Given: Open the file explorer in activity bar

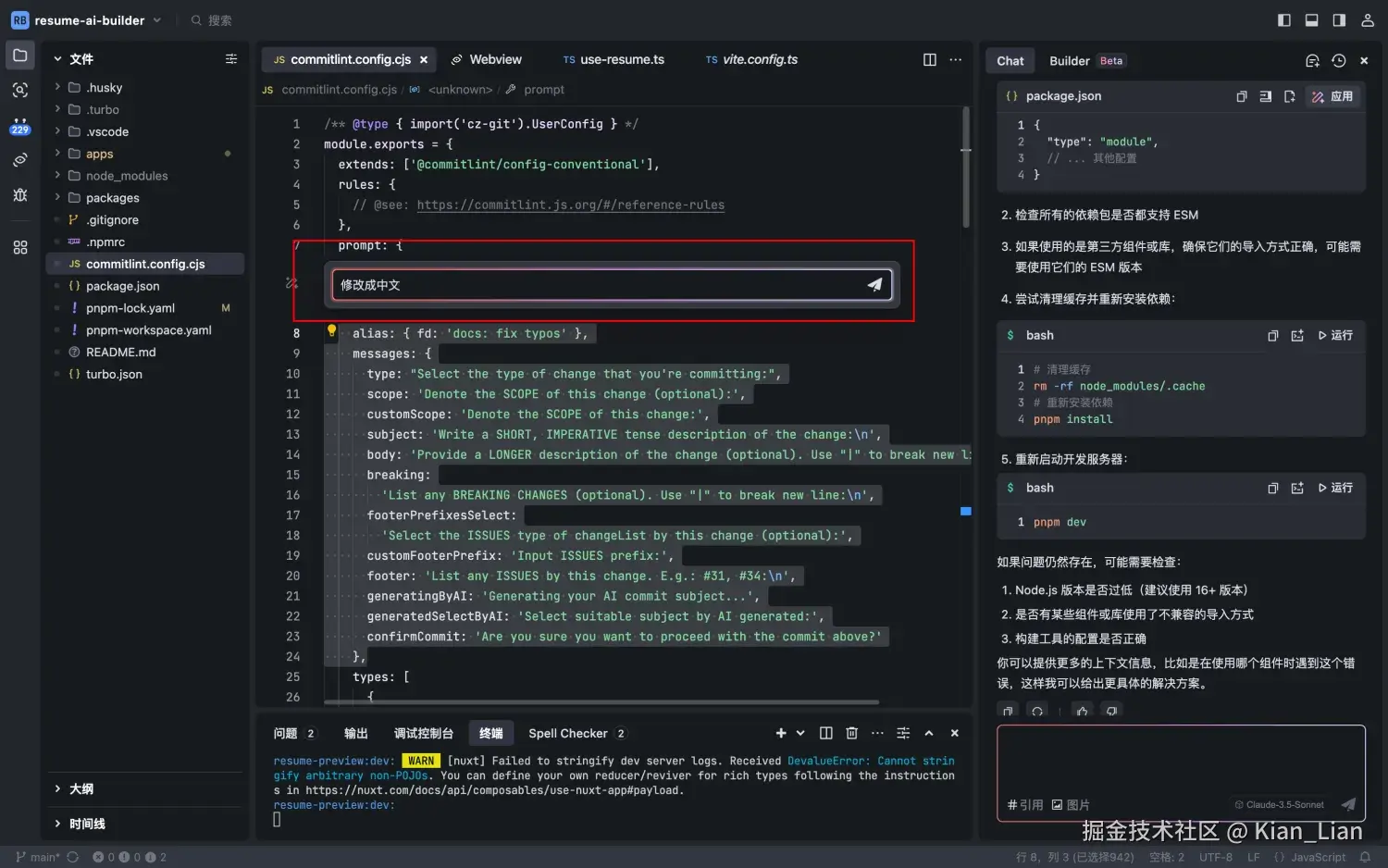Looking at the screenshot, I should click(x=20, y=55).
